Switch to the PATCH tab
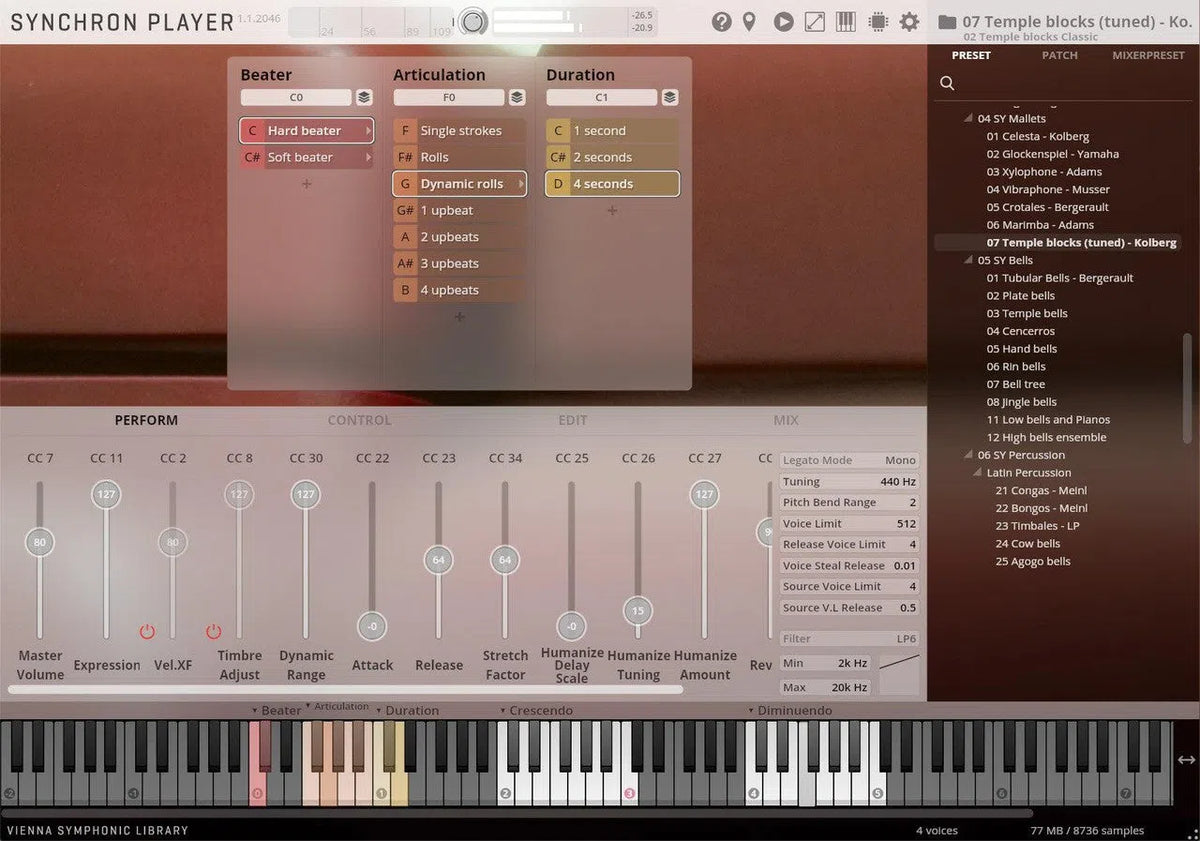 coord(1059,56)
